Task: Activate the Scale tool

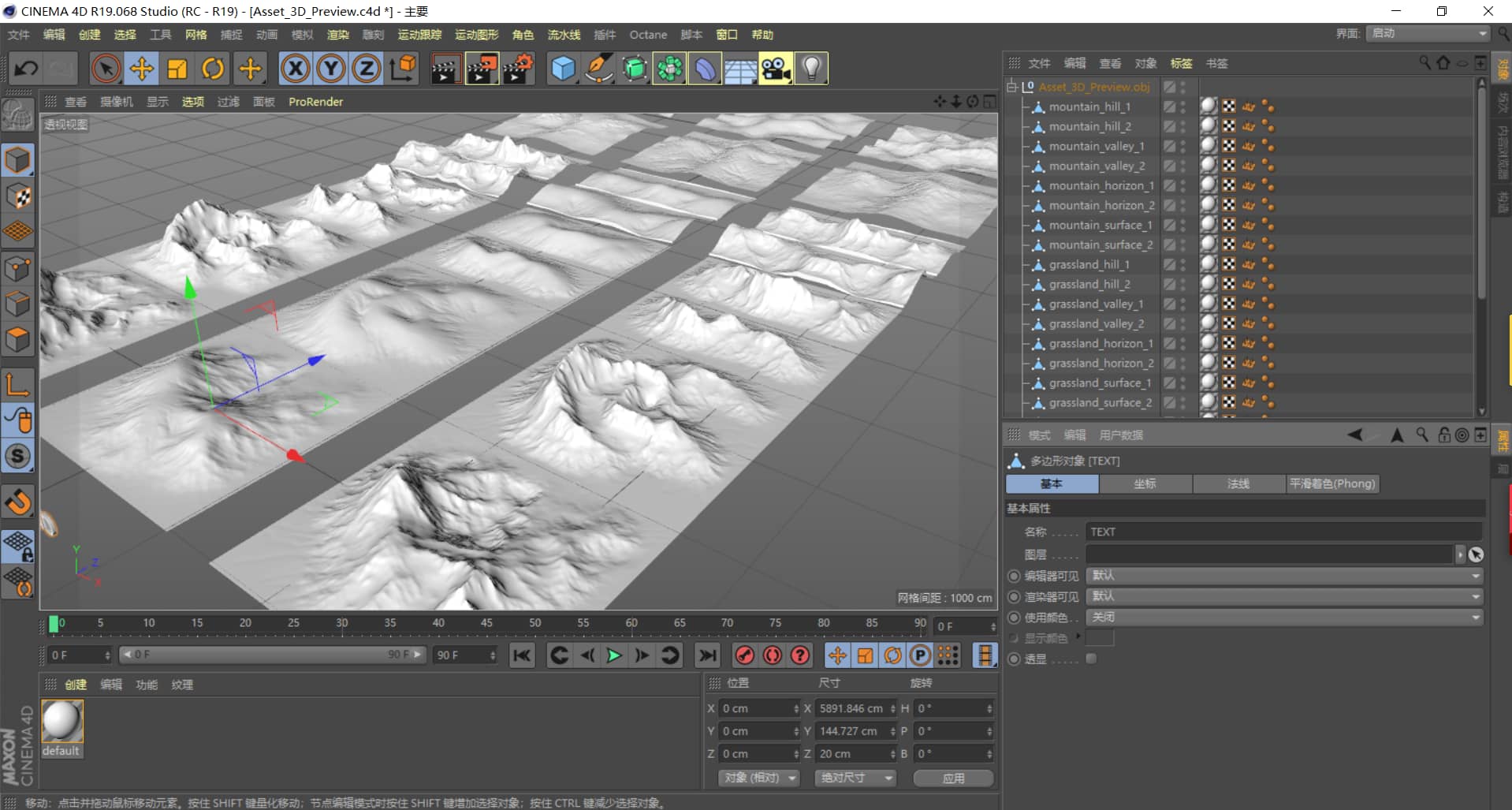Action: tap(177, 69)
